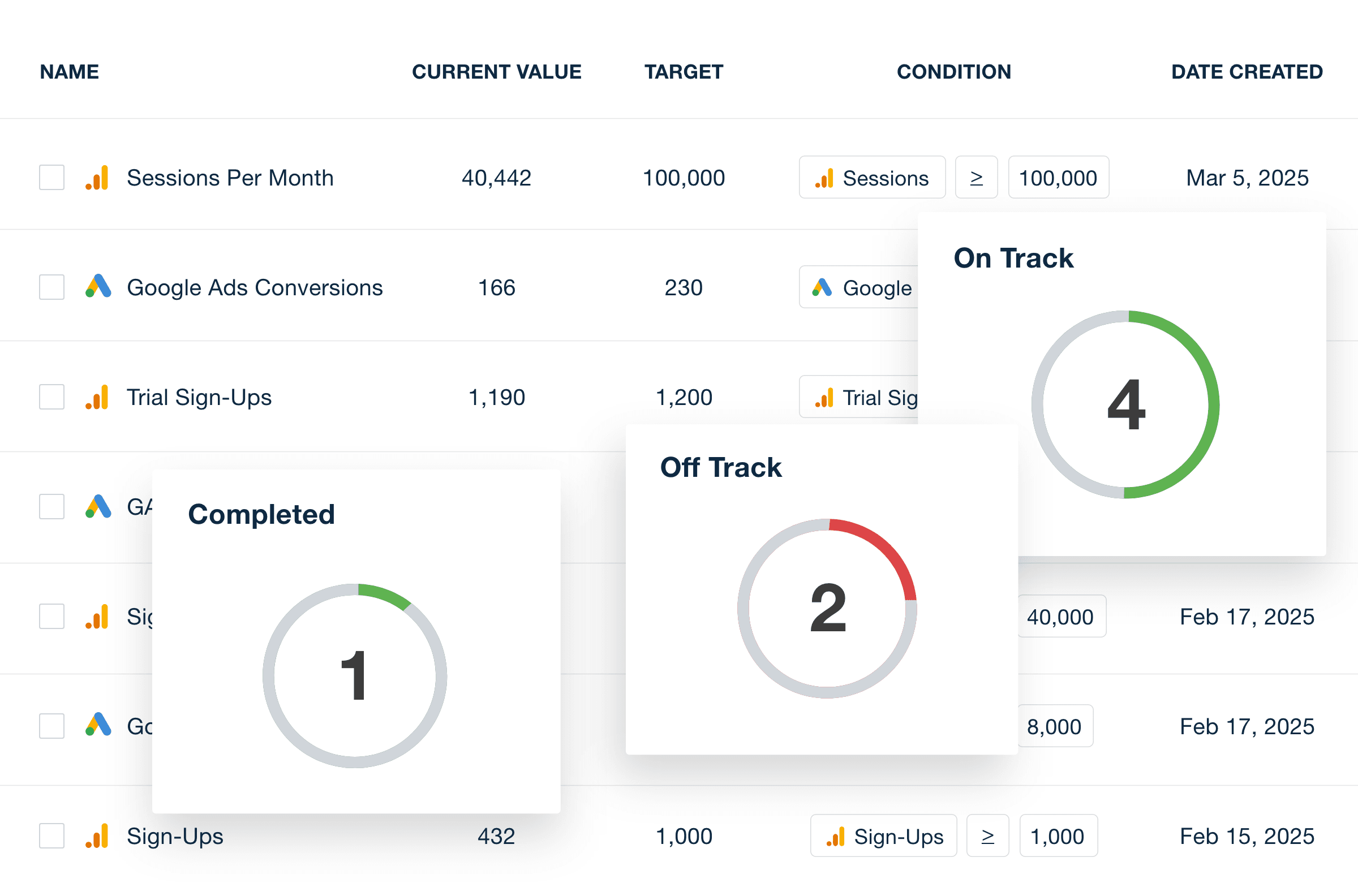The width and height of the screenshot is (1358, 896).
Task: Open the Sessions Per Month goal name
Action: pyautogui.click(x=230, y=178)
